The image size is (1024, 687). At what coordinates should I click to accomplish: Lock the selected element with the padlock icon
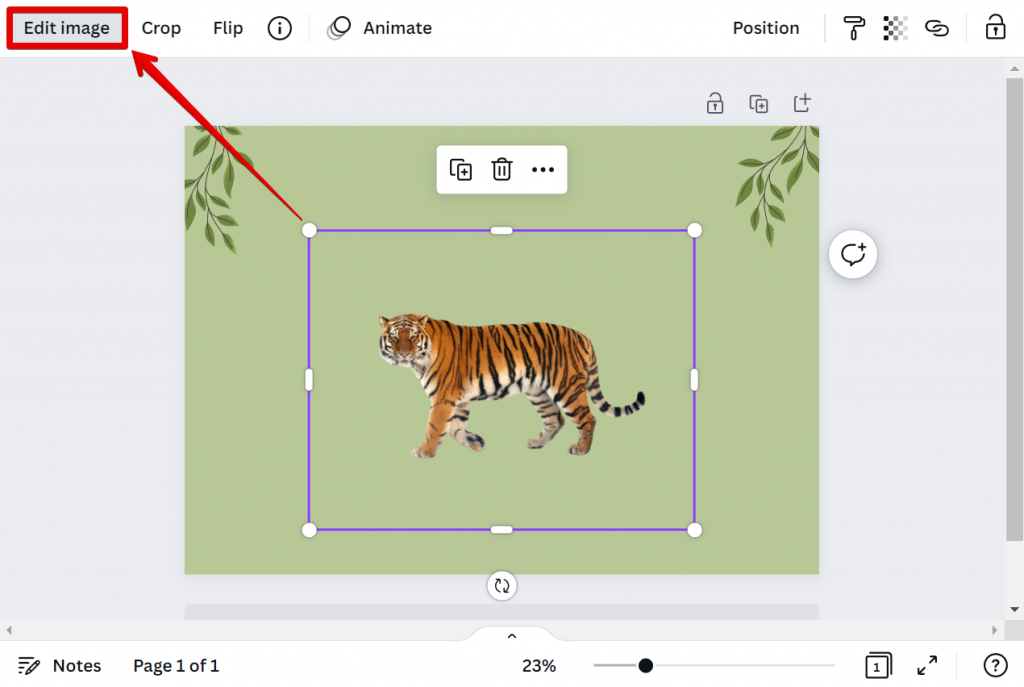tap(995, 27)
